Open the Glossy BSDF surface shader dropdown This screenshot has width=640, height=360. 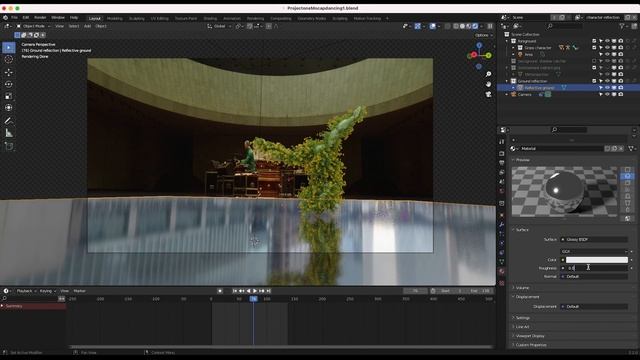[594, 240]
